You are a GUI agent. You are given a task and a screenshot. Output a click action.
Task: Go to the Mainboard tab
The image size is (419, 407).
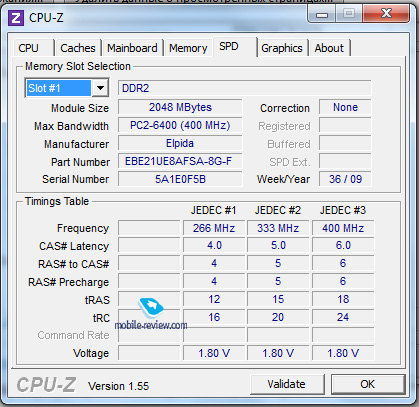[x=132, y=48]
